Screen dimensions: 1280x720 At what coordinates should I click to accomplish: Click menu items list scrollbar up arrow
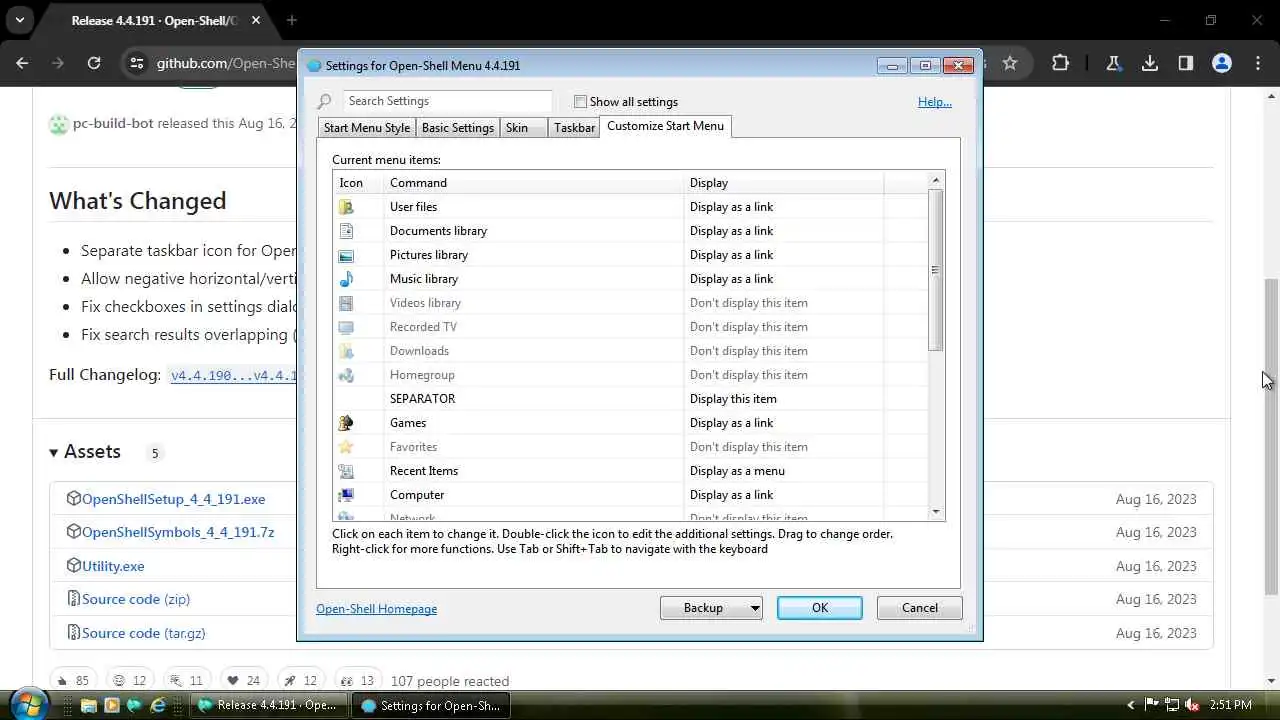[936, 181]
